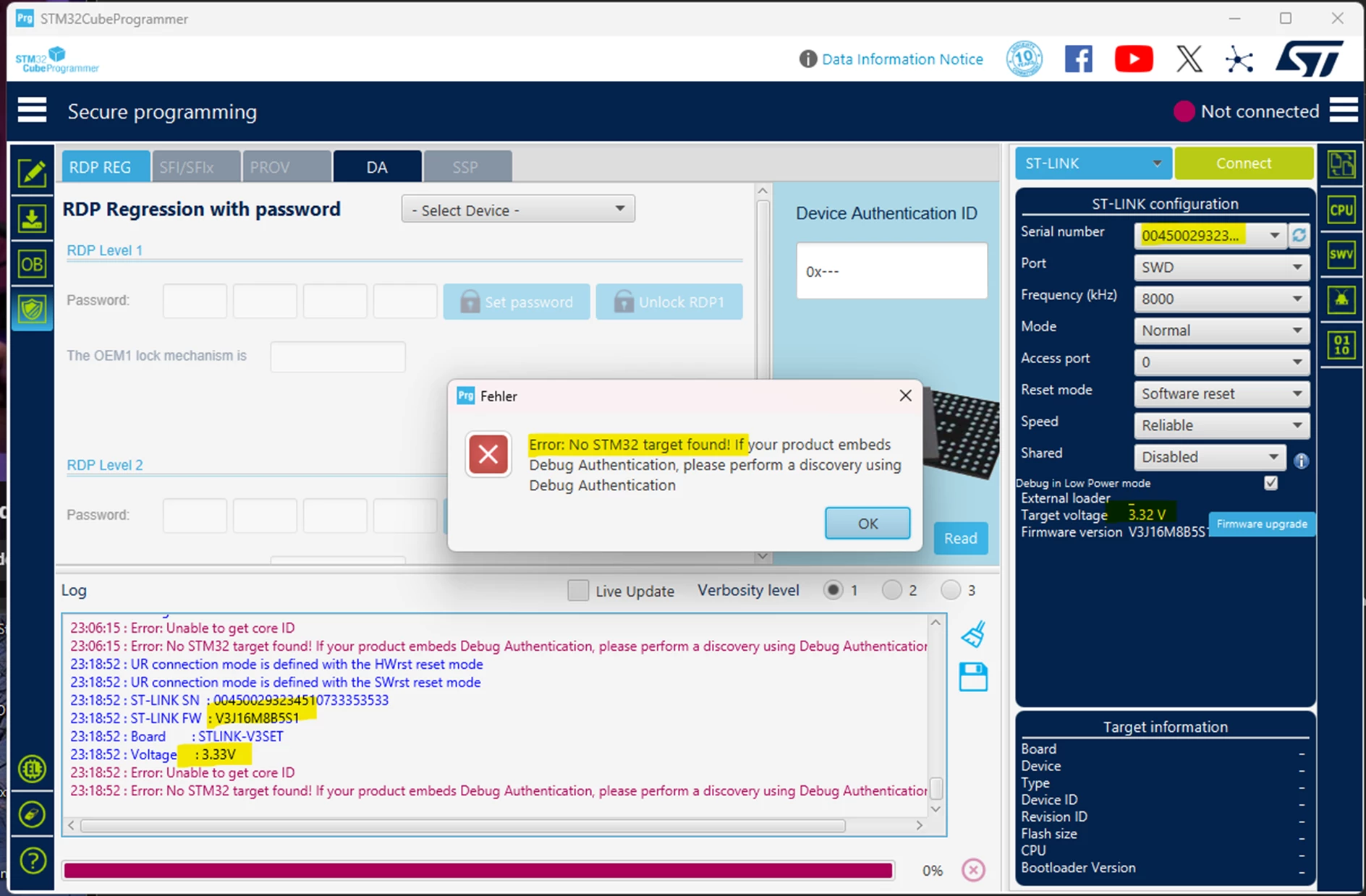Click Set password for RDP Level 1
Screen dimensions: 1366x896
coord(517,302)
